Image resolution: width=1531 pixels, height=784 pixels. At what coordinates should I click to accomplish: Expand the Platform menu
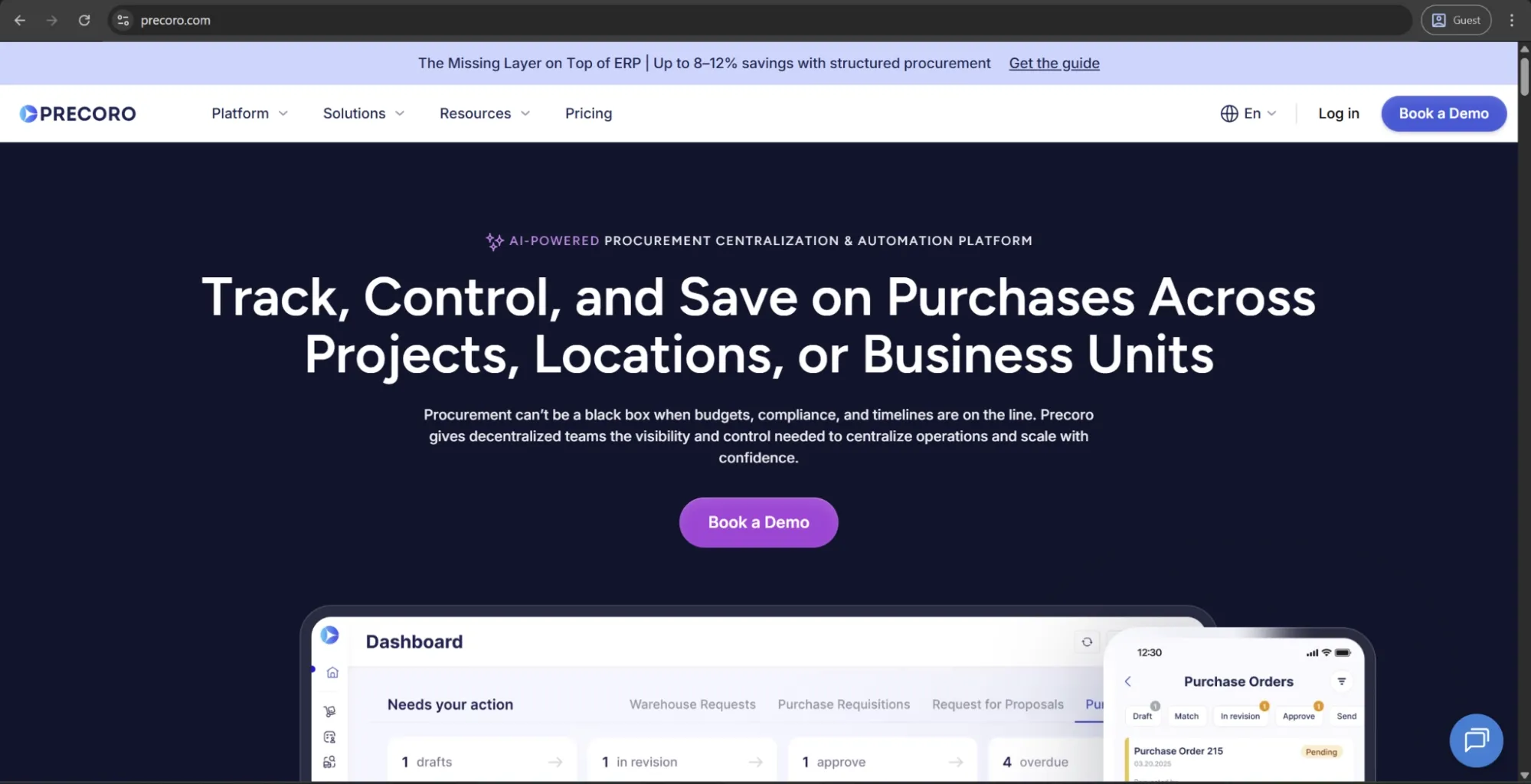[250, 113]
